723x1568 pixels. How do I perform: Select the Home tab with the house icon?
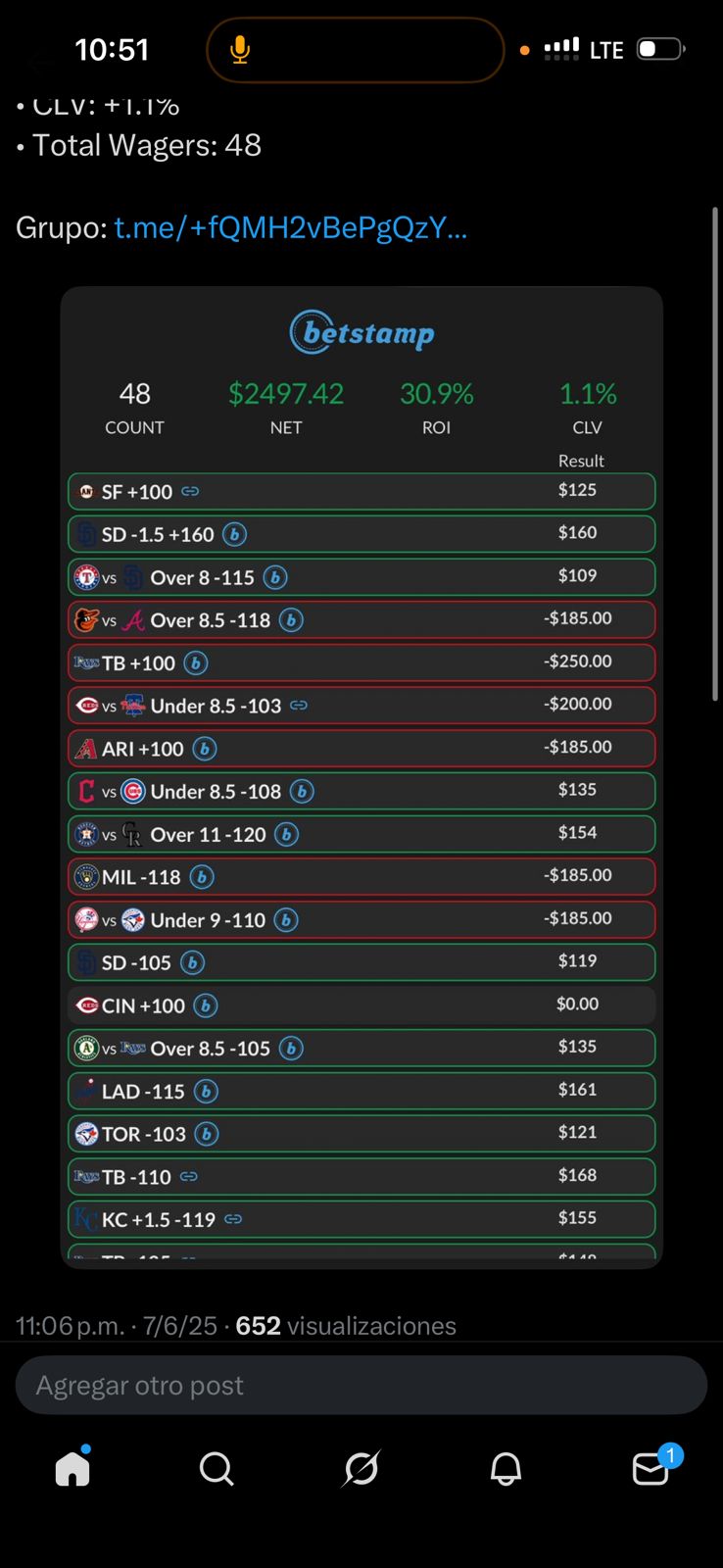(72, 1469)
